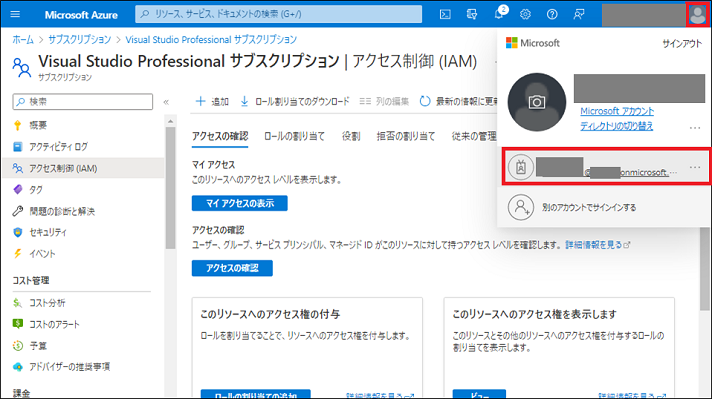Open the portal settings gear icon
This screenshot has height=399, width=712.
point(525,14)
